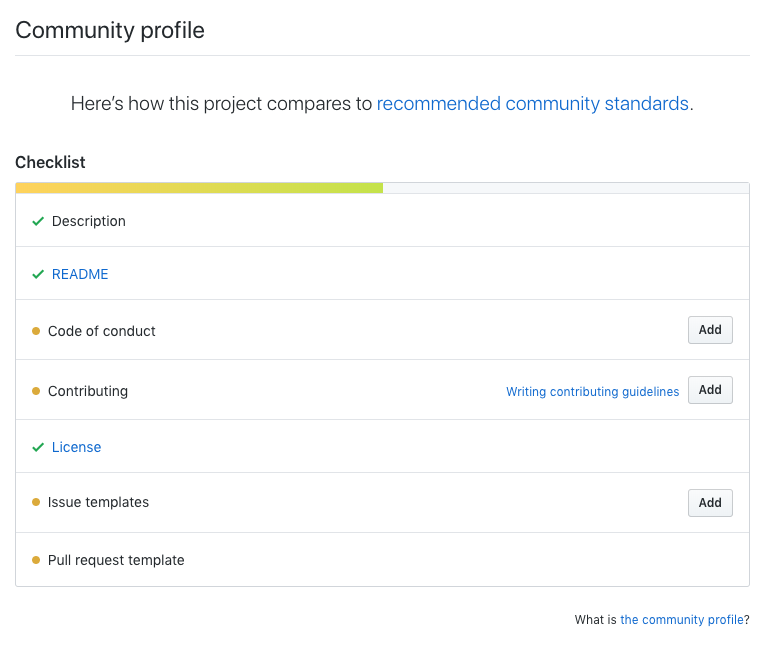Viewport: 764px width, 645px height.
Task: Click the yellow dot beside Code of conduct
Action: (x=36, y=331)
